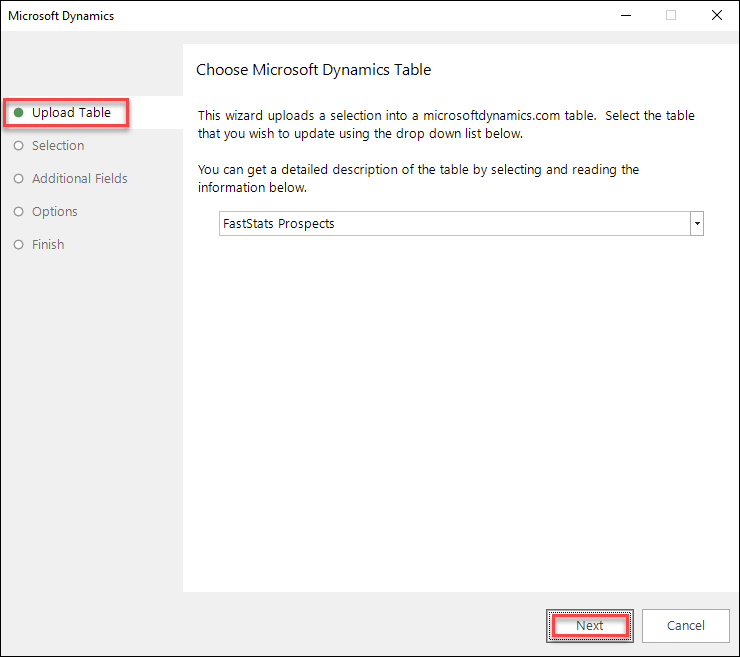This screenshot has width=740, height=657.
Task: Click the Options step circle indicator
Action: 18,211
